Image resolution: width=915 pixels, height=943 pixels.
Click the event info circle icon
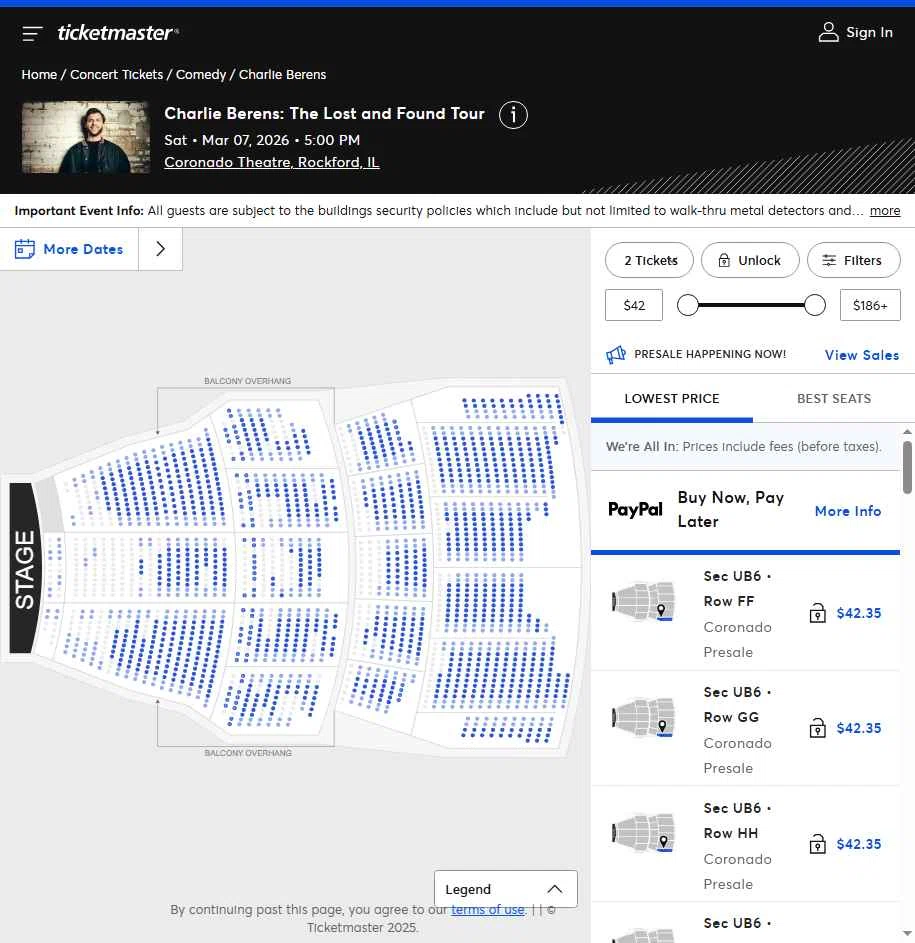click(x=513, y=115)
